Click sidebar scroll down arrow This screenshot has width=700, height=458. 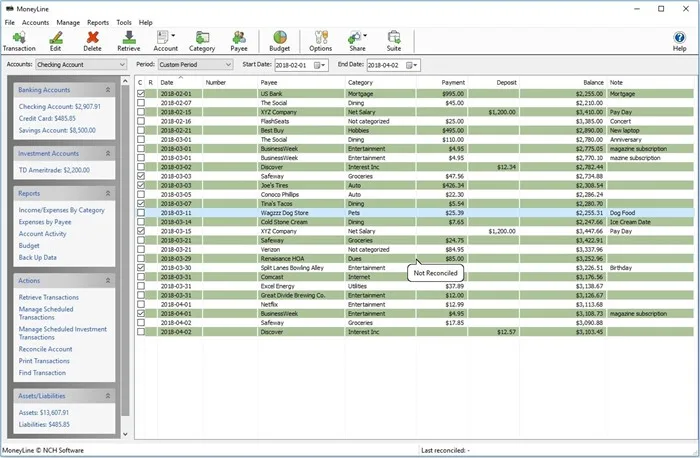(125, 434)
